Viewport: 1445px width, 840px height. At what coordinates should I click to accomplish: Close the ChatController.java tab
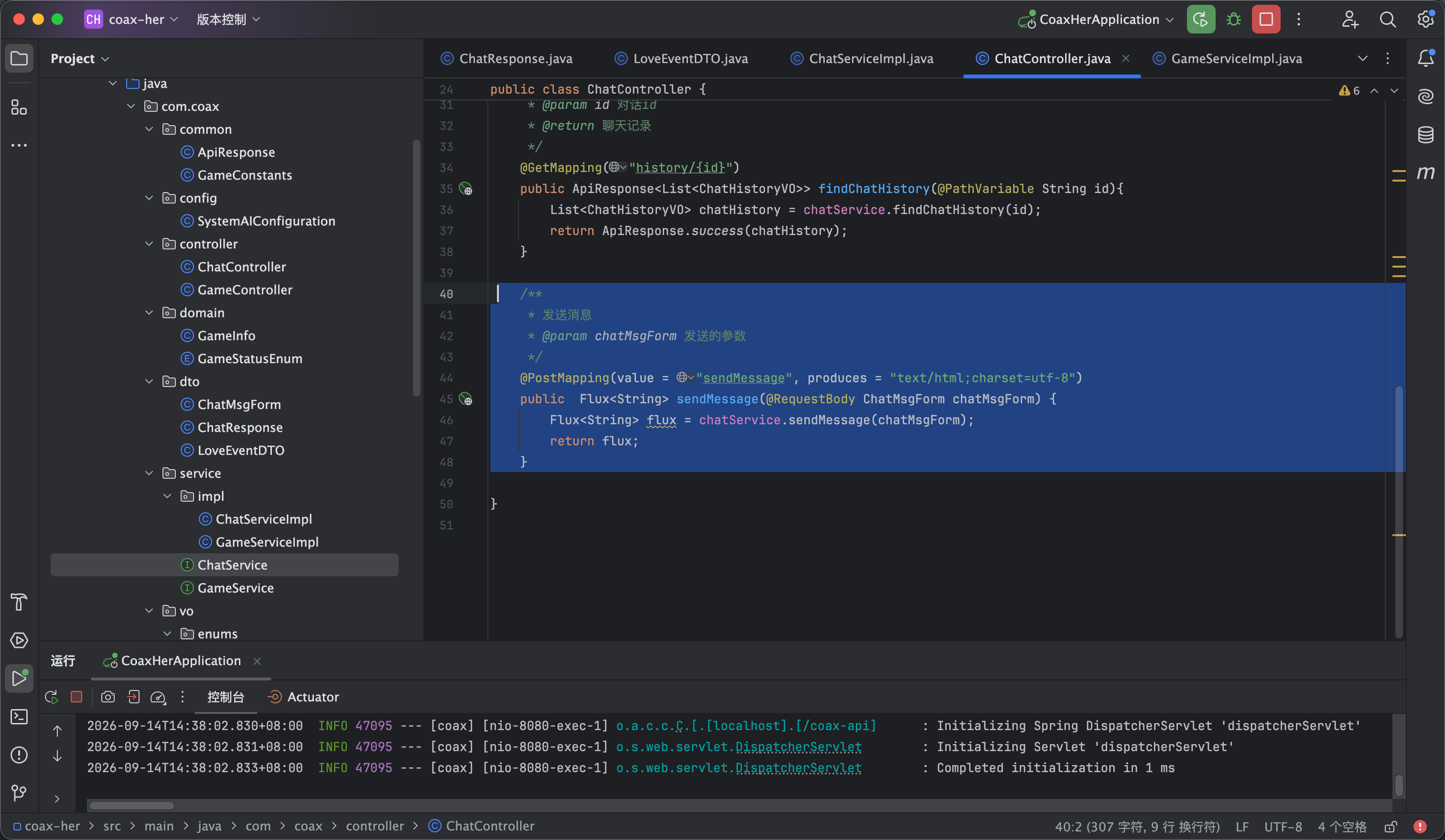pos(1126,58)
